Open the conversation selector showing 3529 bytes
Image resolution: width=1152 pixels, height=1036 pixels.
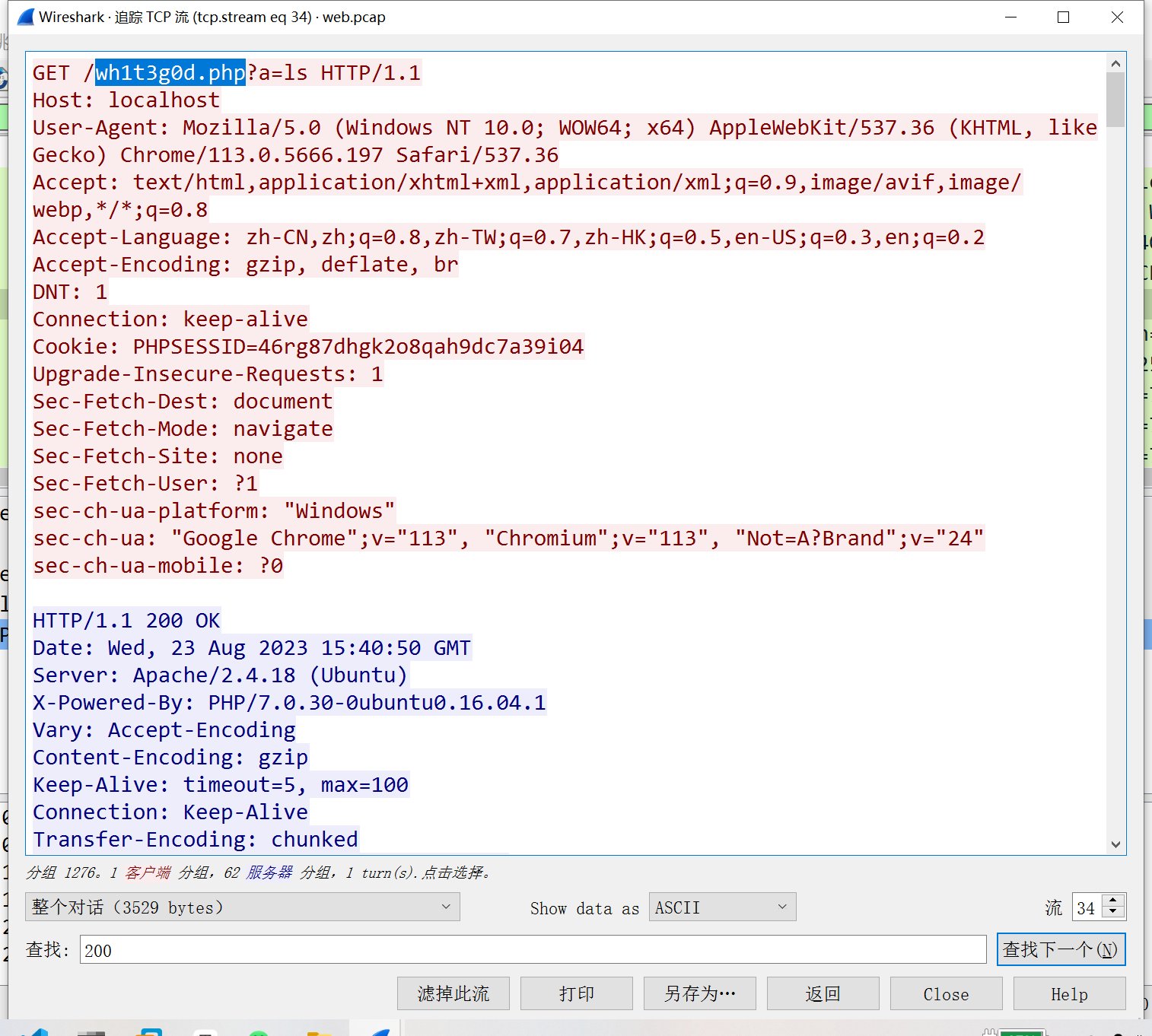pos(243,907)
